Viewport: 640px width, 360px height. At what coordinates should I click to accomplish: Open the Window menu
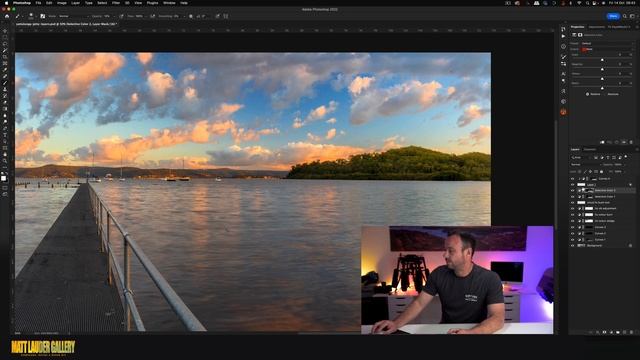click(169, 3)
